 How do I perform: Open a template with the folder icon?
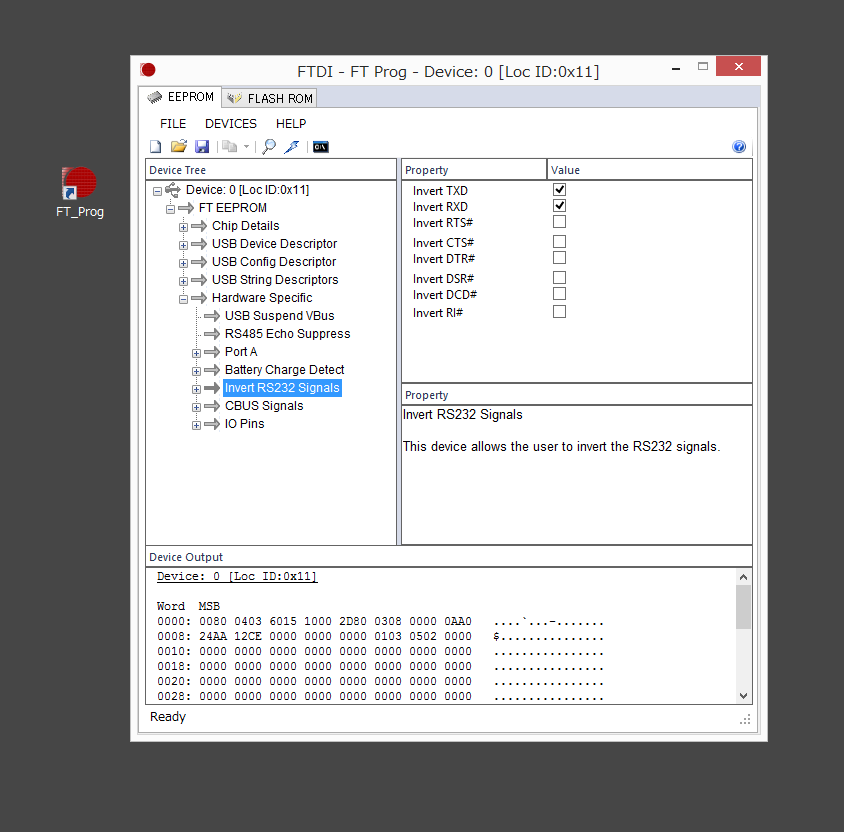click(179, 146)
